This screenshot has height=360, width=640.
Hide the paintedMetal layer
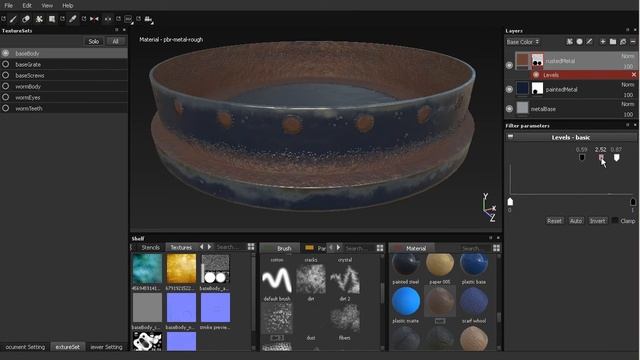pyautogui.click(x=509, y=89)
